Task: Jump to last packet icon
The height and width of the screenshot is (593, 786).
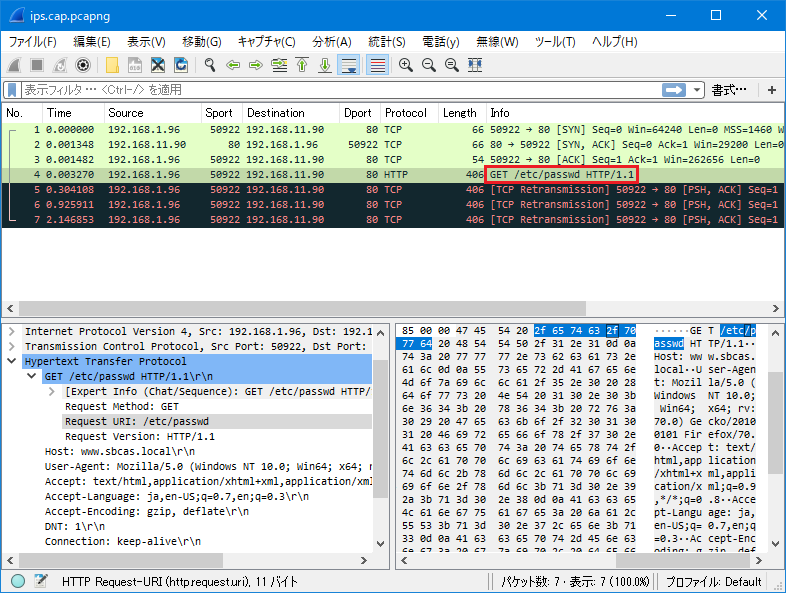Action: click(325, 65)
